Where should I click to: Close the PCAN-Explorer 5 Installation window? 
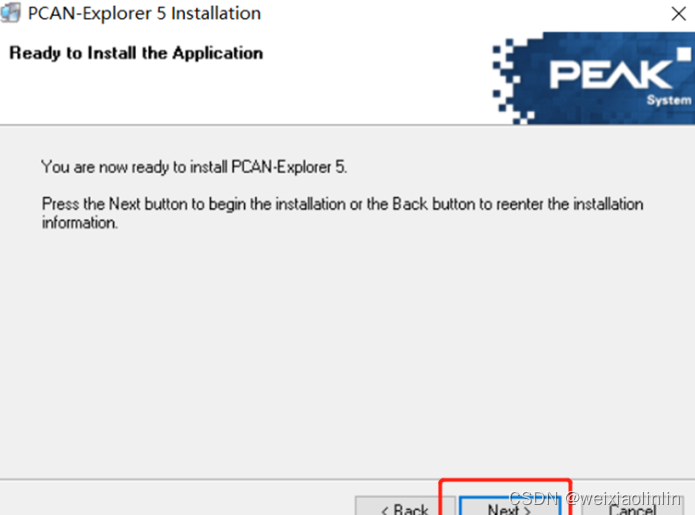[x=678, y=13]
